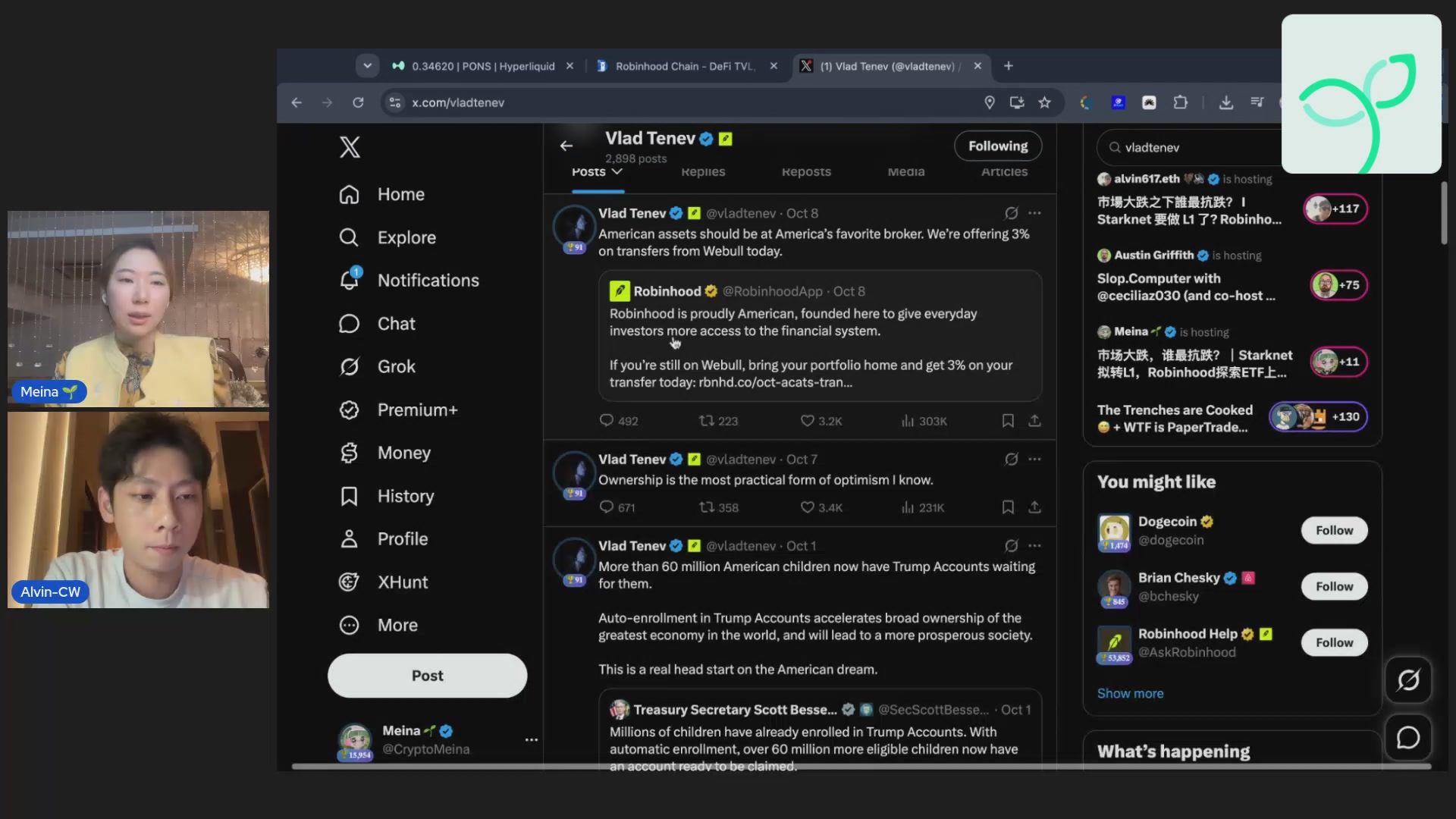Open the account menu dots next to Meina
Image resolution: width=1456 pixels, height=819 pixels.
pos(532,739)
